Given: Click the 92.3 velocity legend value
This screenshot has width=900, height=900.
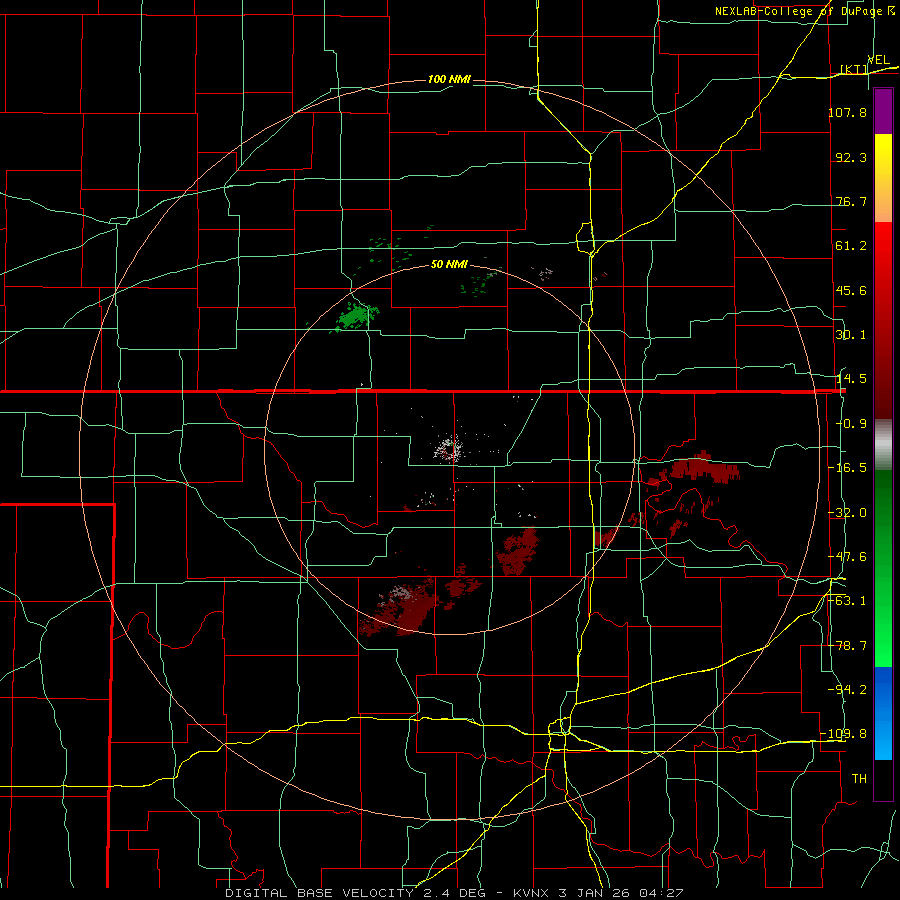Looking at the screenshot, I should coord(851,157).
